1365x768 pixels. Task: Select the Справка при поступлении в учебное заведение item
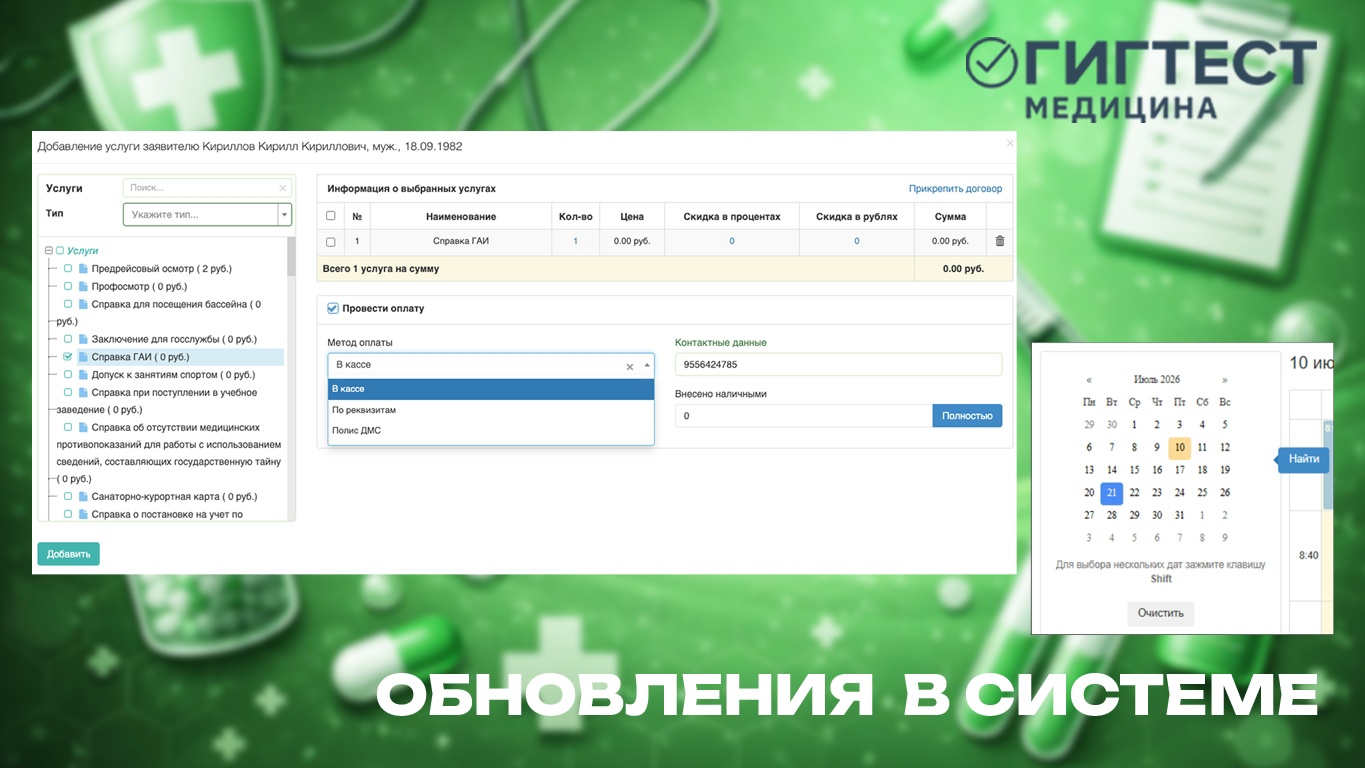coord(157,401)
